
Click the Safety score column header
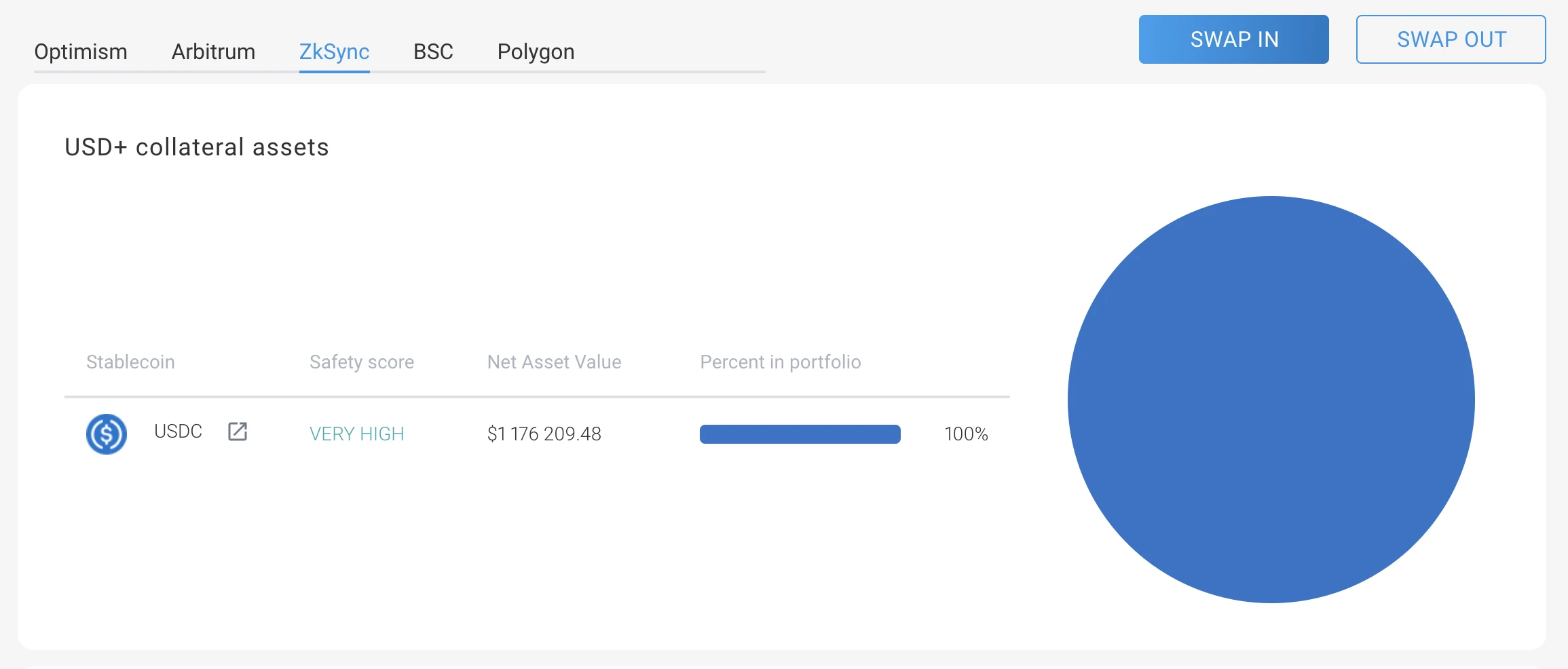[x=362, y=362]
